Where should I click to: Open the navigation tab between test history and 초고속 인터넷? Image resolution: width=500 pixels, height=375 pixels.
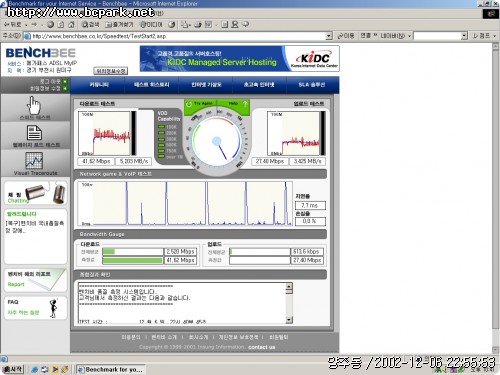point(206,85)
